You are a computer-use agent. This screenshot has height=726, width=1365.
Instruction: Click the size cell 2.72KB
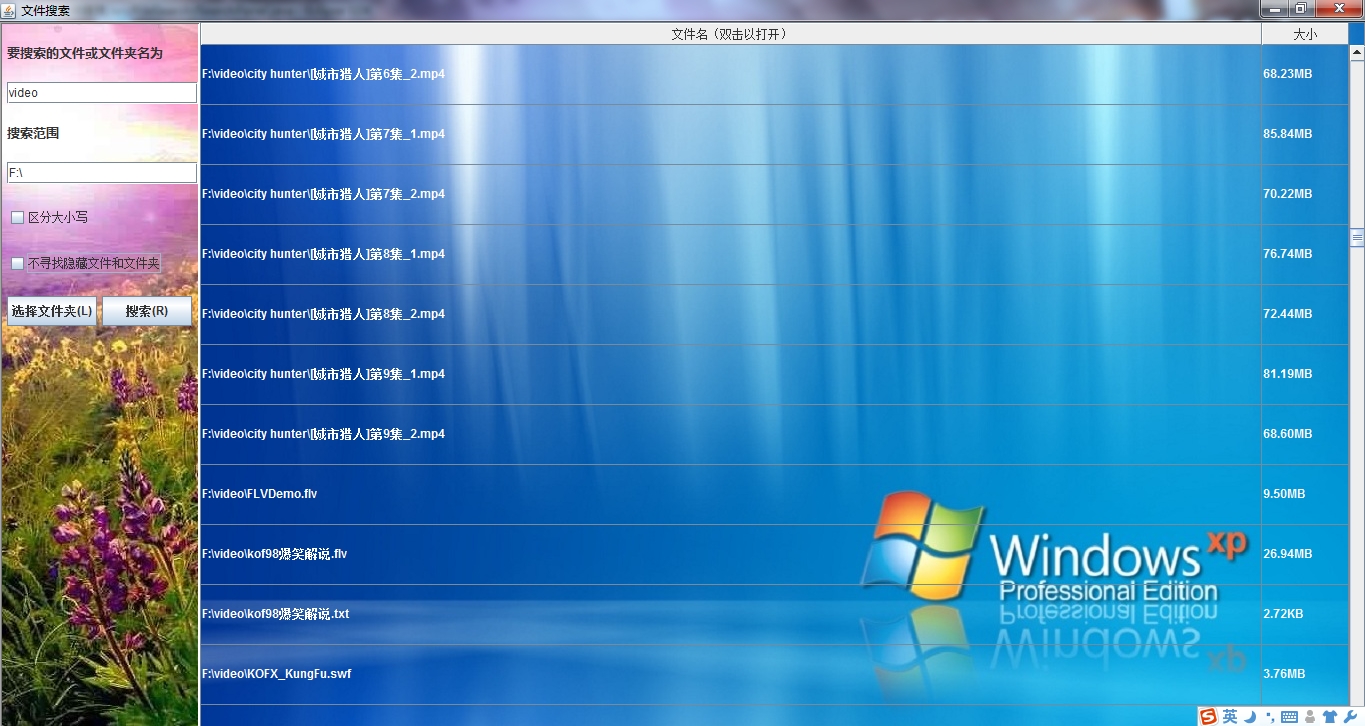pos(1305,615)
